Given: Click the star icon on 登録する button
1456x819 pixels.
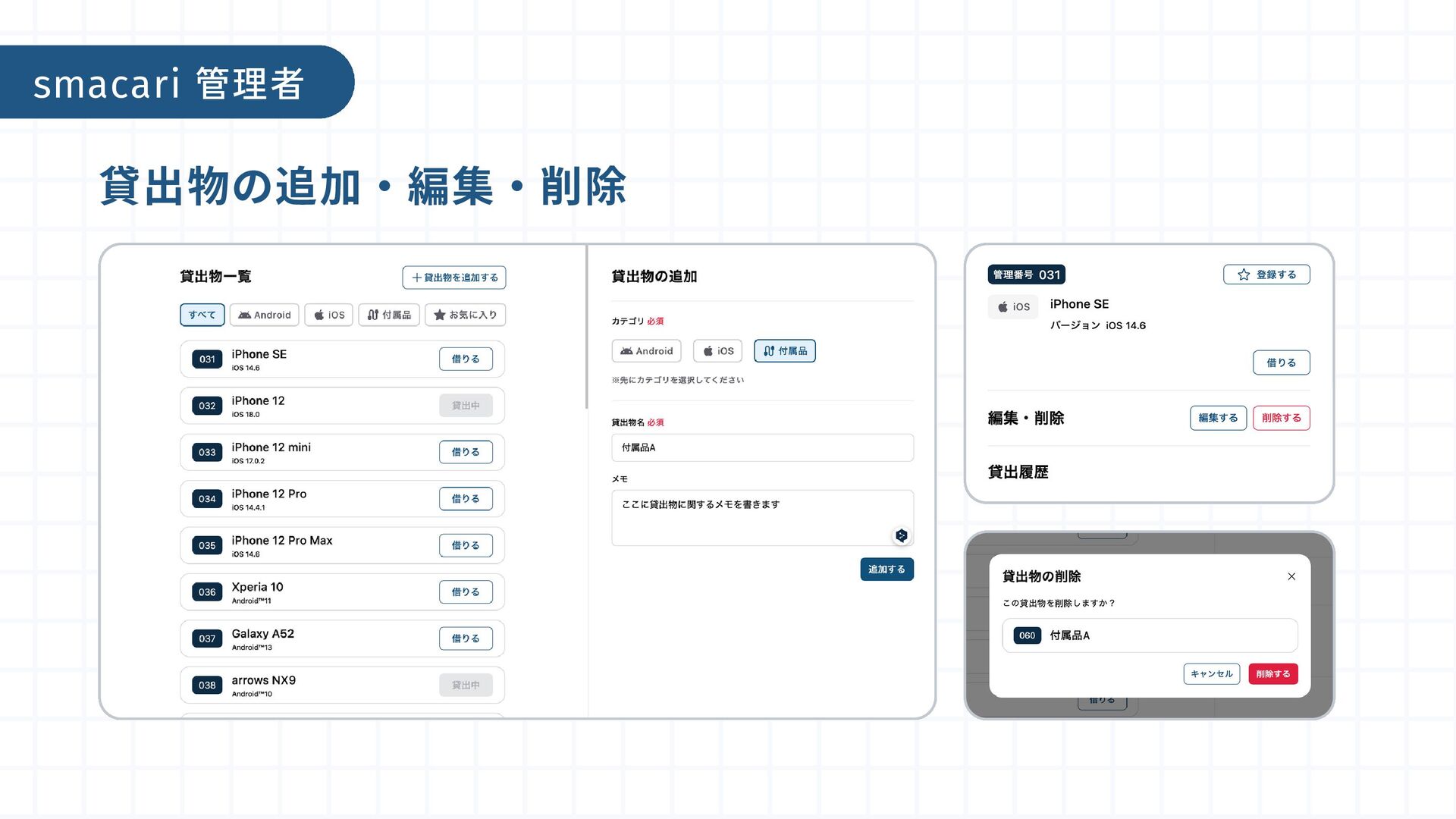Looking at the screenshot, I should (1244, 275).
